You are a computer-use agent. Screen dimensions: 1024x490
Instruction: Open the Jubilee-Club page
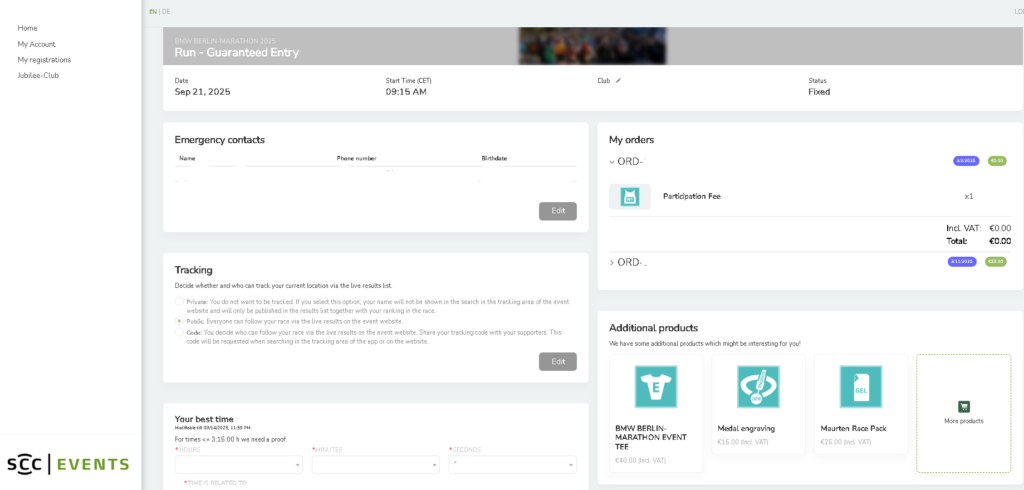click(39, 76)
